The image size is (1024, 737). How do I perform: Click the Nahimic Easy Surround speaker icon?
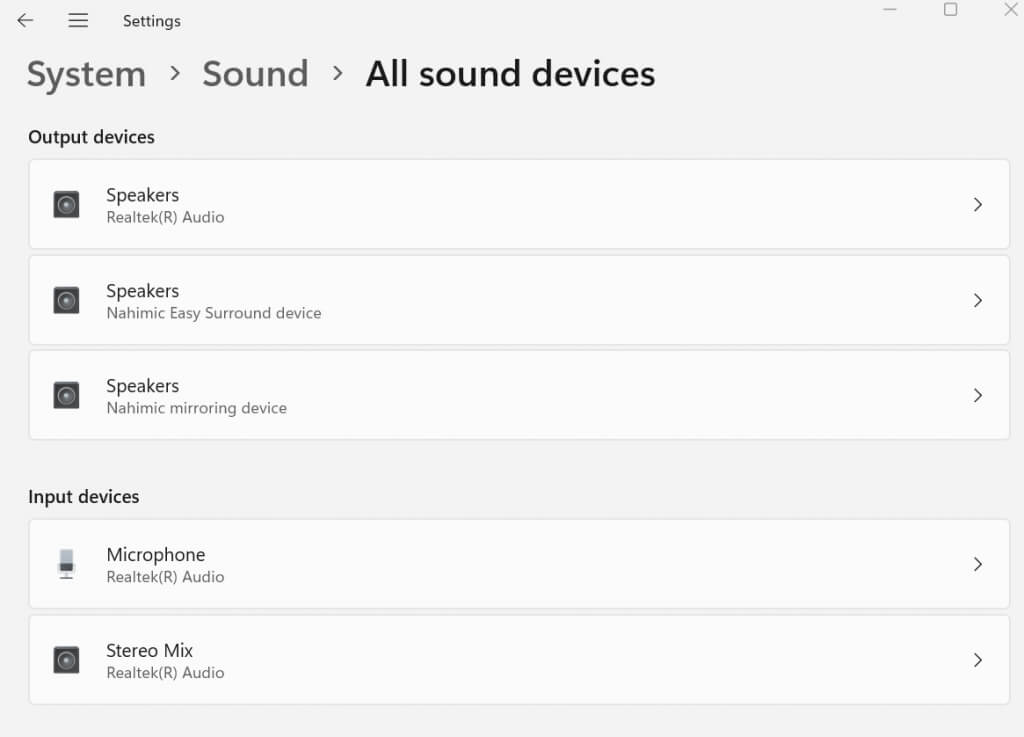tap(66, 300)
